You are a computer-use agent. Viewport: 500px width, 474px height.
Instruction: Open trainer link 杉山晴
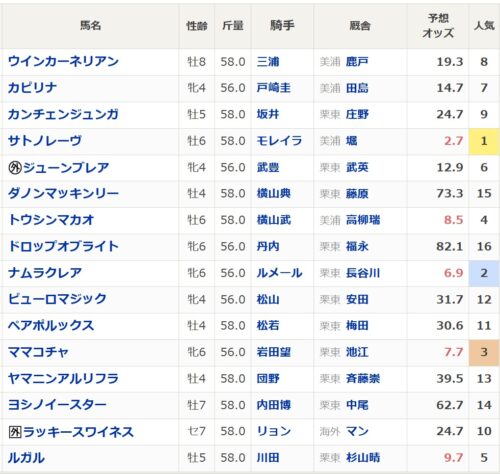[363, 458]
